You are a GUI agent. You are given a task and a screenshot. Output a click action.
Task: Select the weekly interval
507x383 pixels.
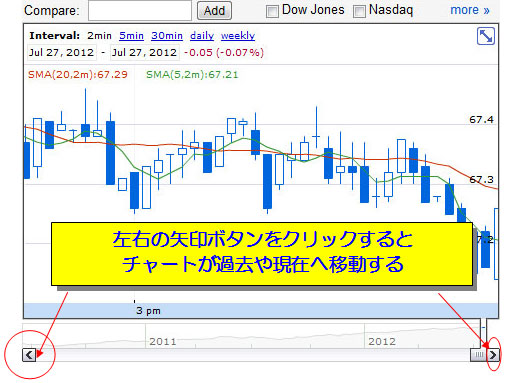click(x=238, y=36)
